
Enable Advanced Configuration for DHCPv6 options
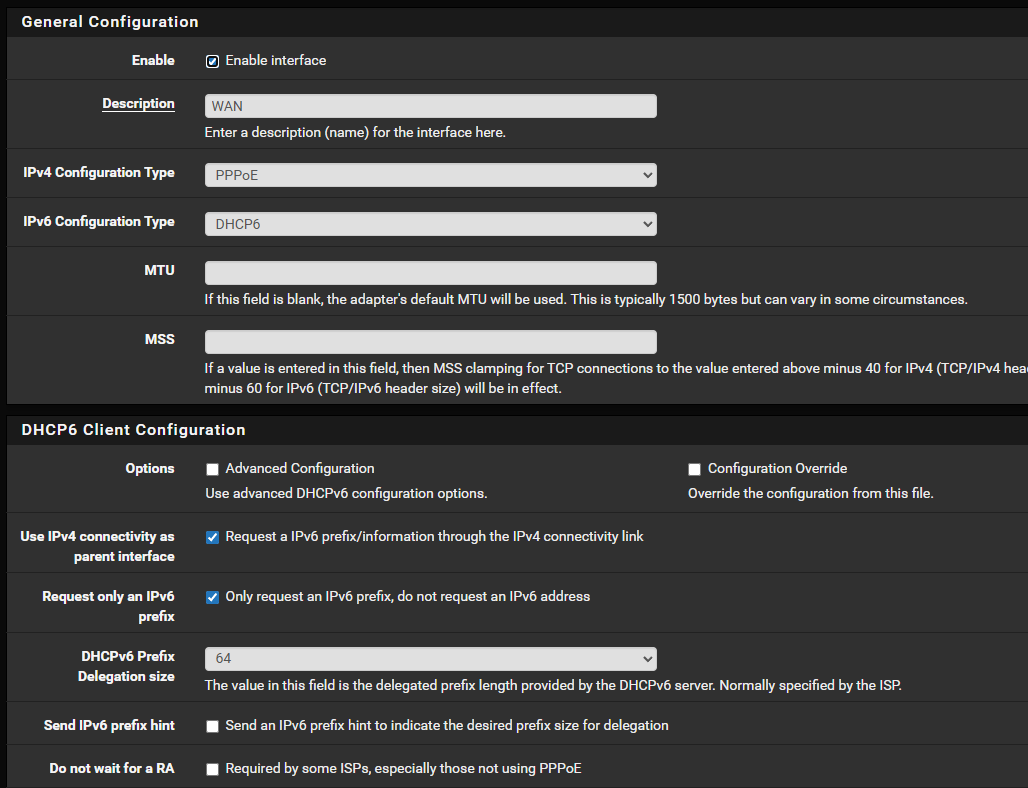(212, 469)
